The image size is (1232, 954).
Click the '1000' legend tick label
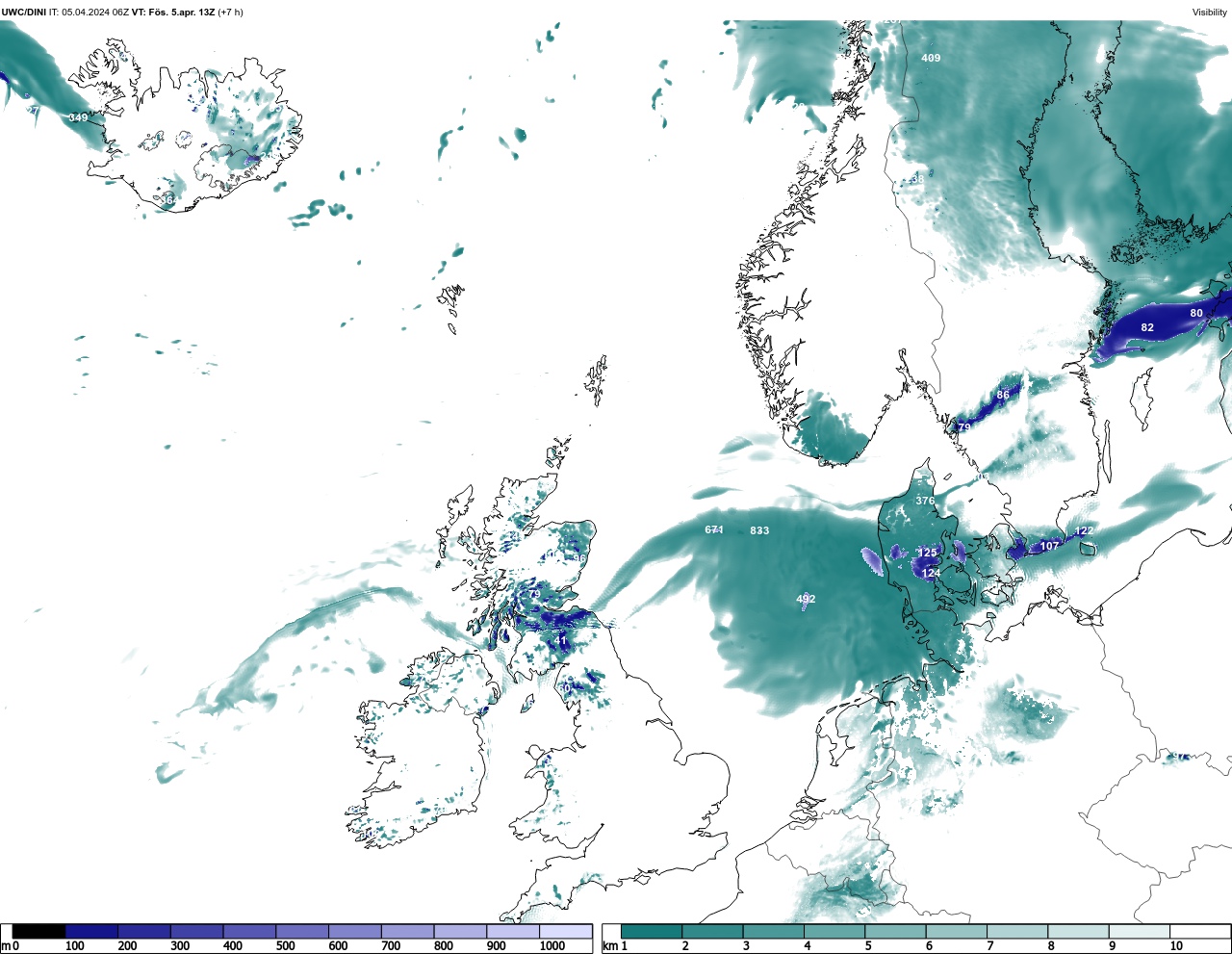click(552, 945)
